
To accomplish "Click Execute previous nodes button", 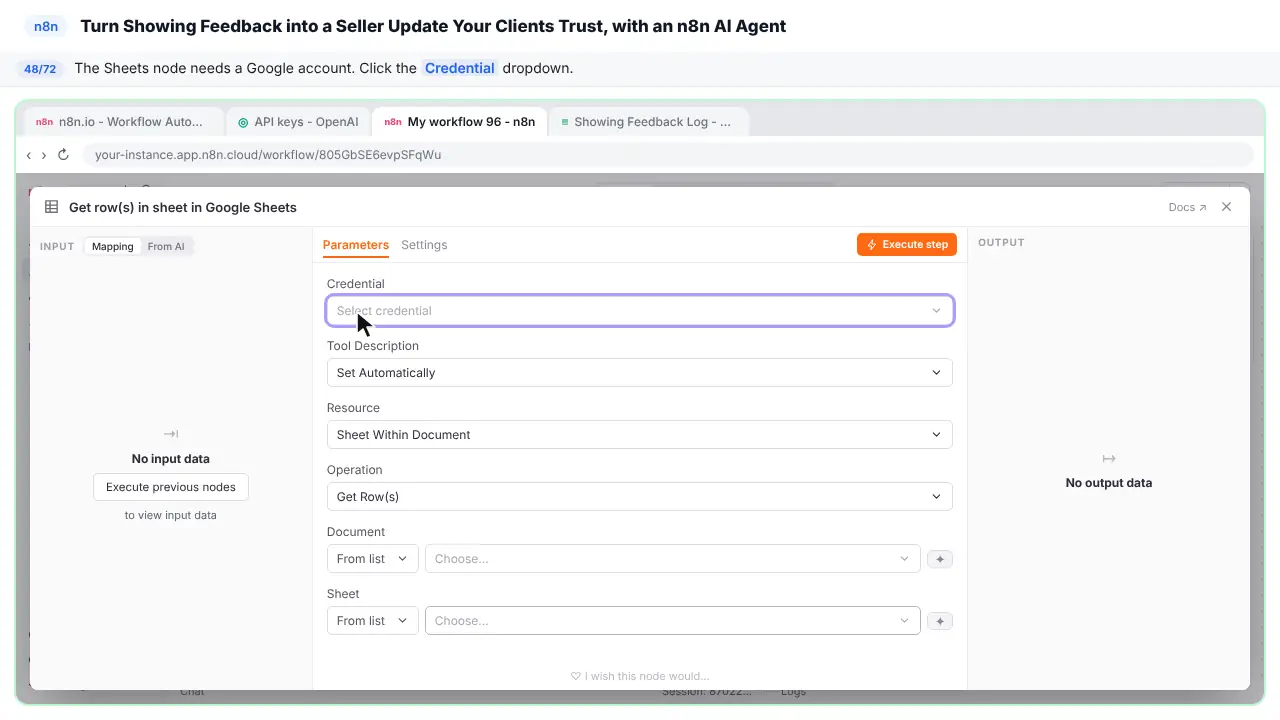I will tap(171, 487).
